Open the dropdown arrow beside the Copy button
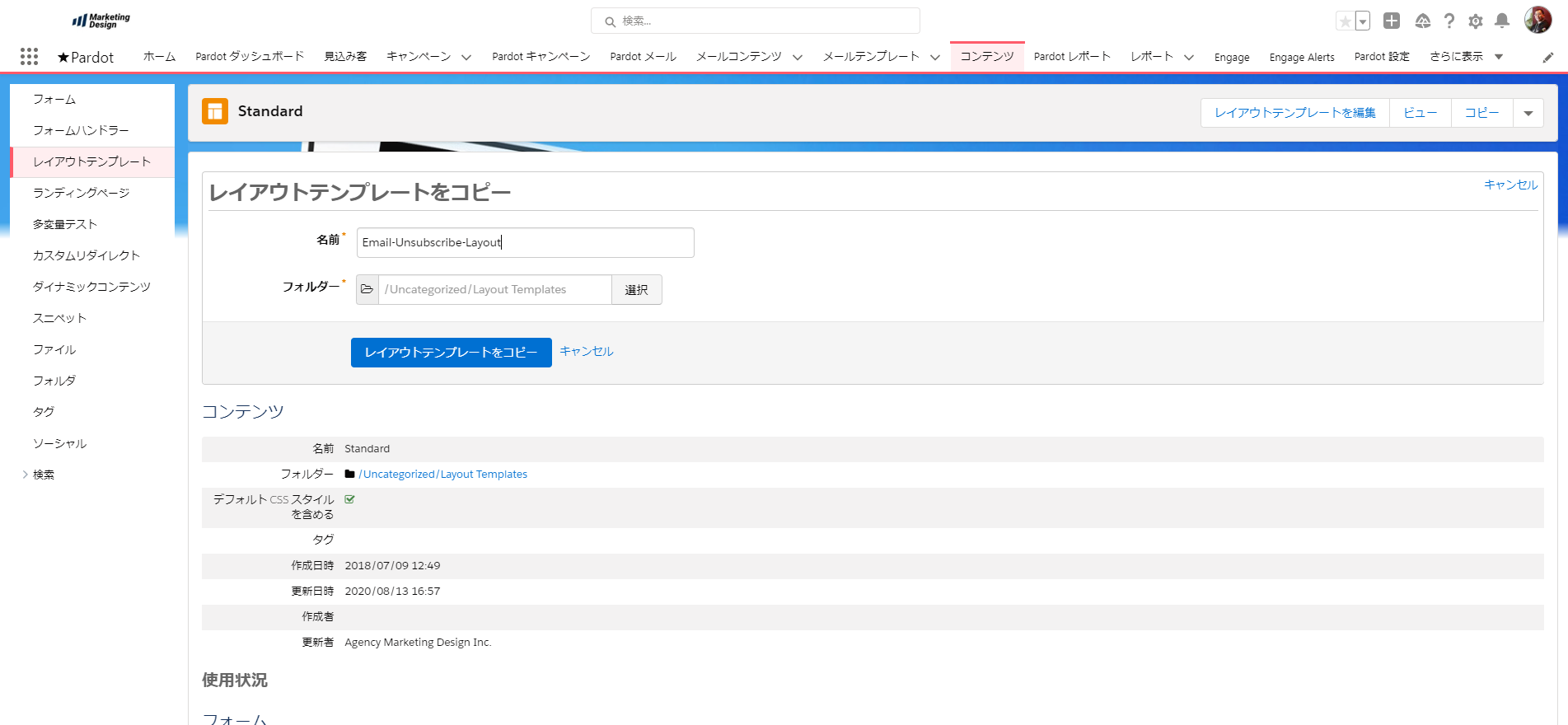The height and width of the screenshot is (725, 1568). (1528, 113)
